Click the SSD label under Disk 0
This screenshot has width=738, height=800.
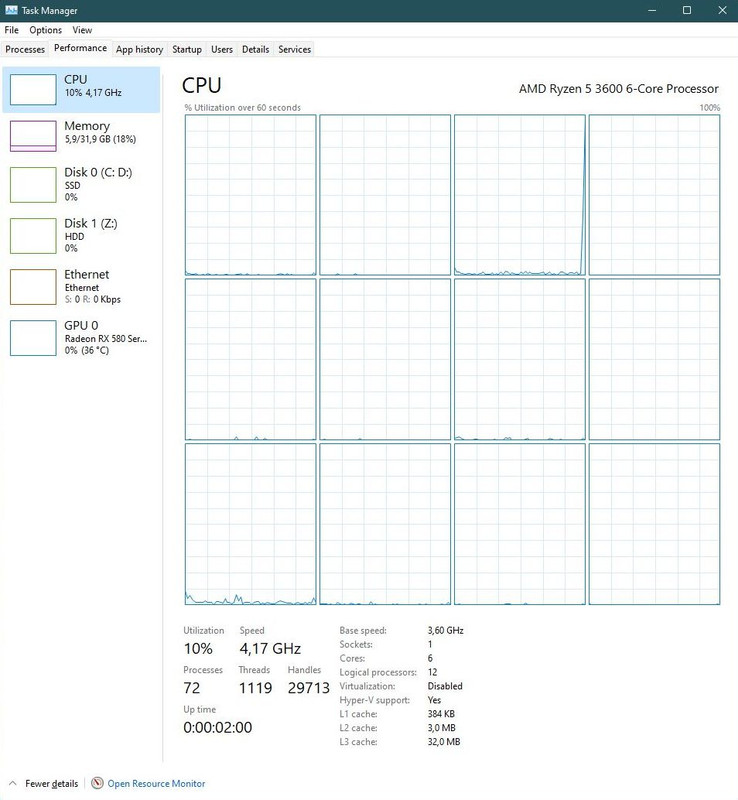click(72, 185)
